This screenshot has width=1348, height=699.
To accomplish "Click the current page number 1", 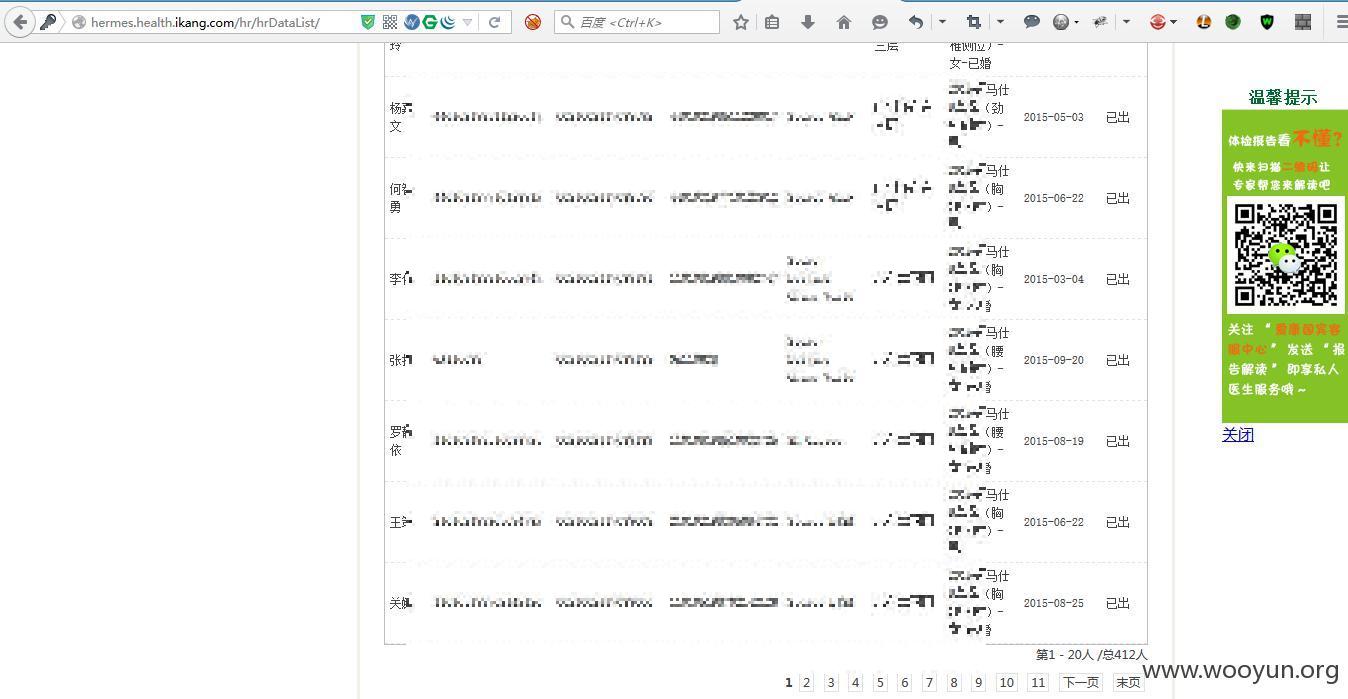I will [x=788, y=682].
